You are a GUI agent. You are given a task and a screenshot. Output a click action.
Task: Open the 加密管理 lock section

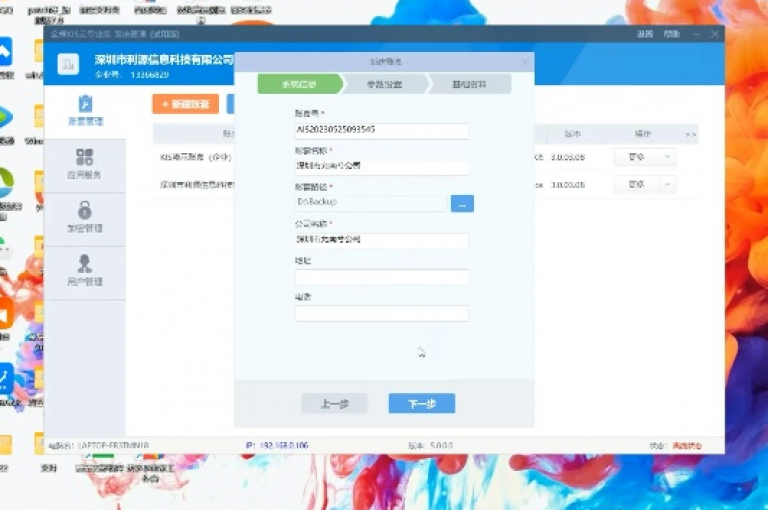click(x=85, y=219)
